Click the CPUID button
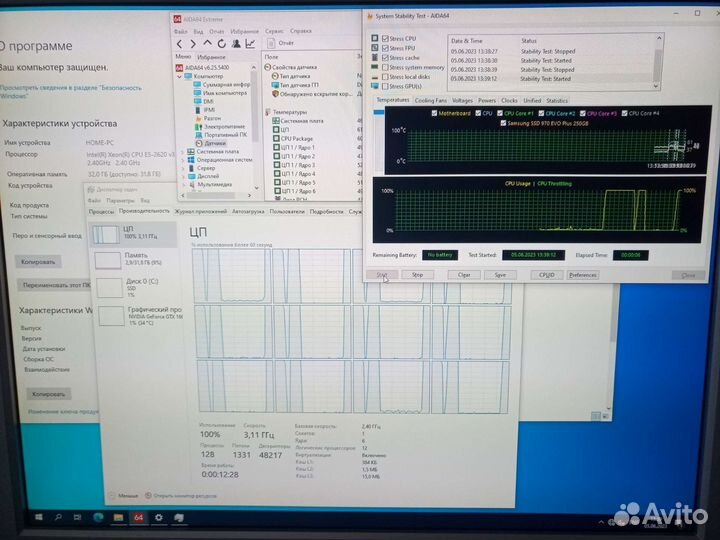The width and height of the screenshot is (720, 540). pyautogui.click(x=546, y=275)
